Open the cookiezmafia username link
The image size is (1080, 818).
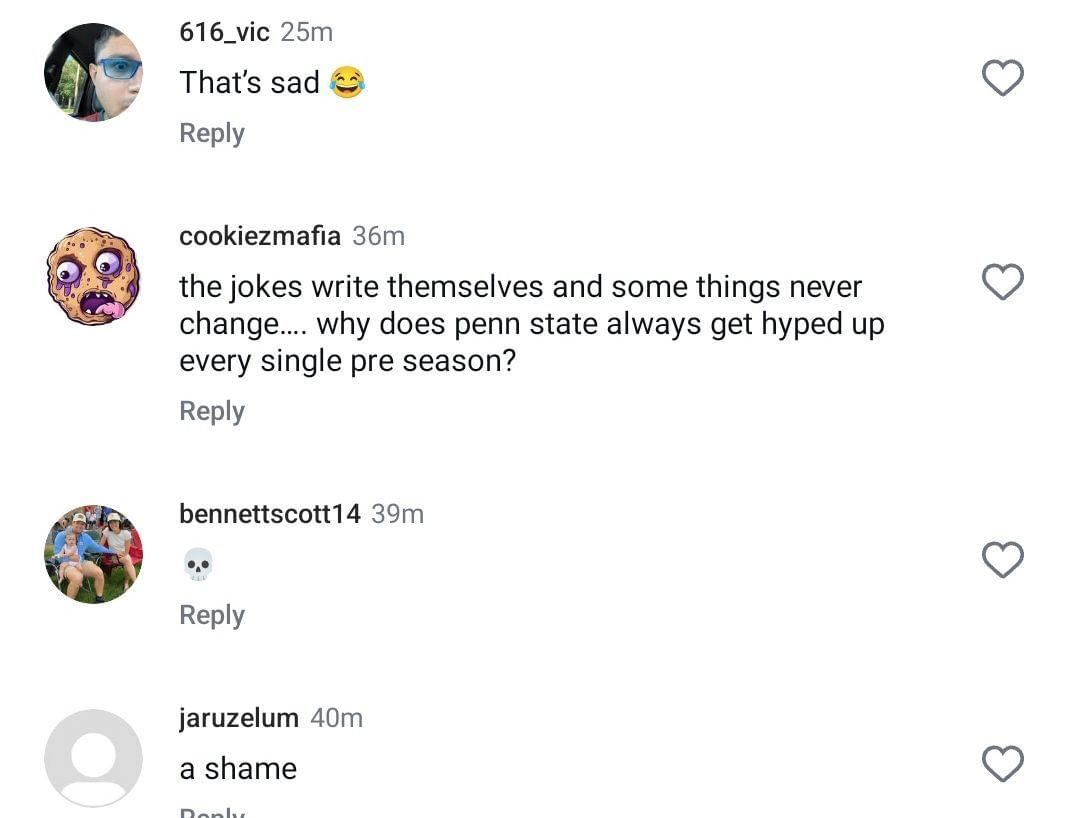point(260,236)
